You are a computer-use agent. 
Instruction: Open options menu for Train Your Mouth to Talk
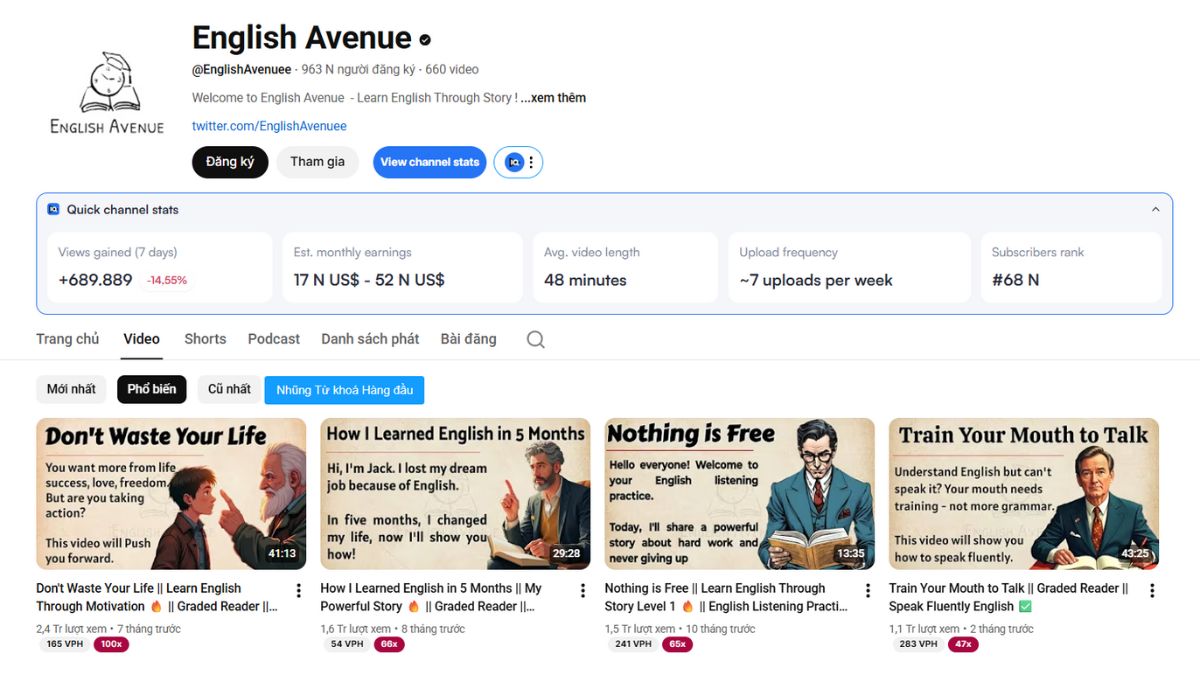pyautogui.click(x=1151, y=590)
